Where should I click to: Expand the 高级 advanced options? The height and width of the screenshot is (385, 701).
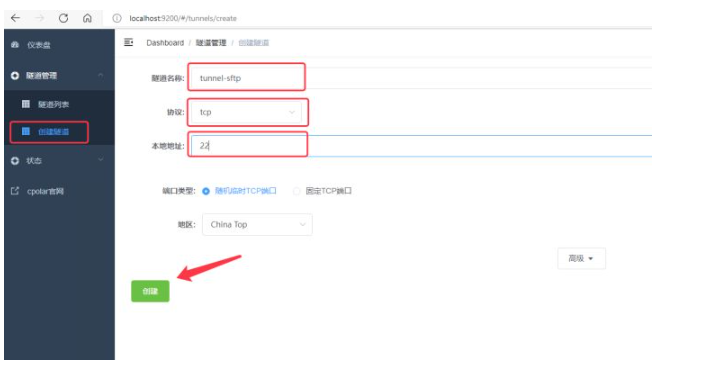581,258
